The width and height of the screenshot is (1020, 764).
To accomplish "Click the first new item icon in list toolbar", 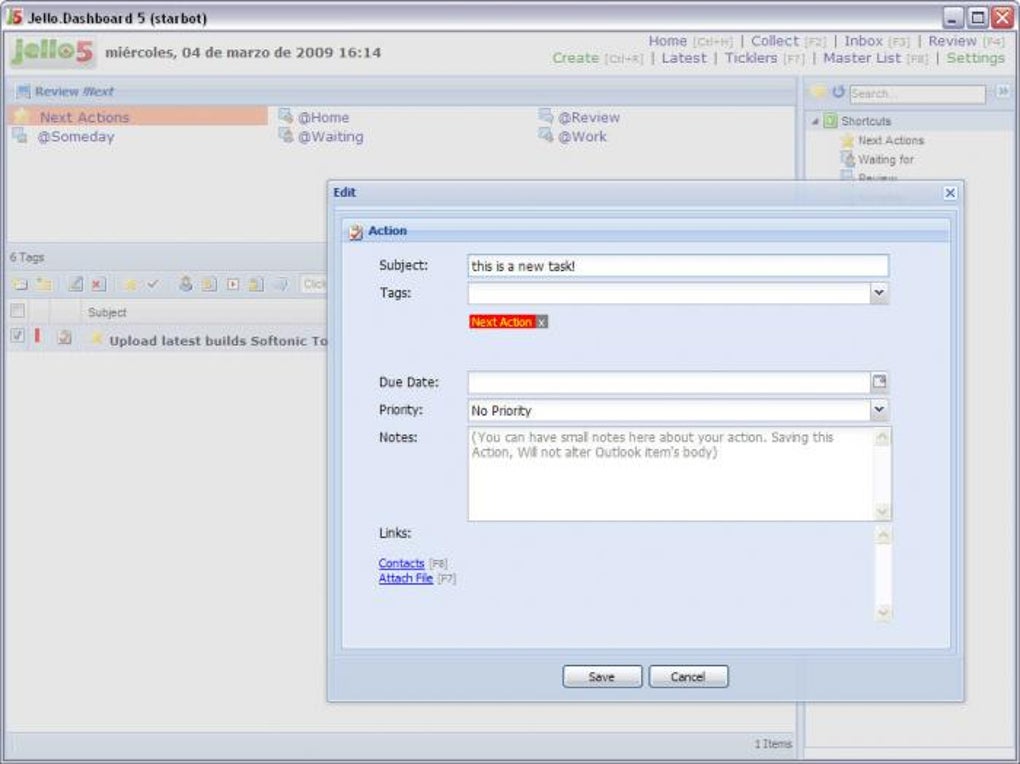I will click(x=20, y=284).
